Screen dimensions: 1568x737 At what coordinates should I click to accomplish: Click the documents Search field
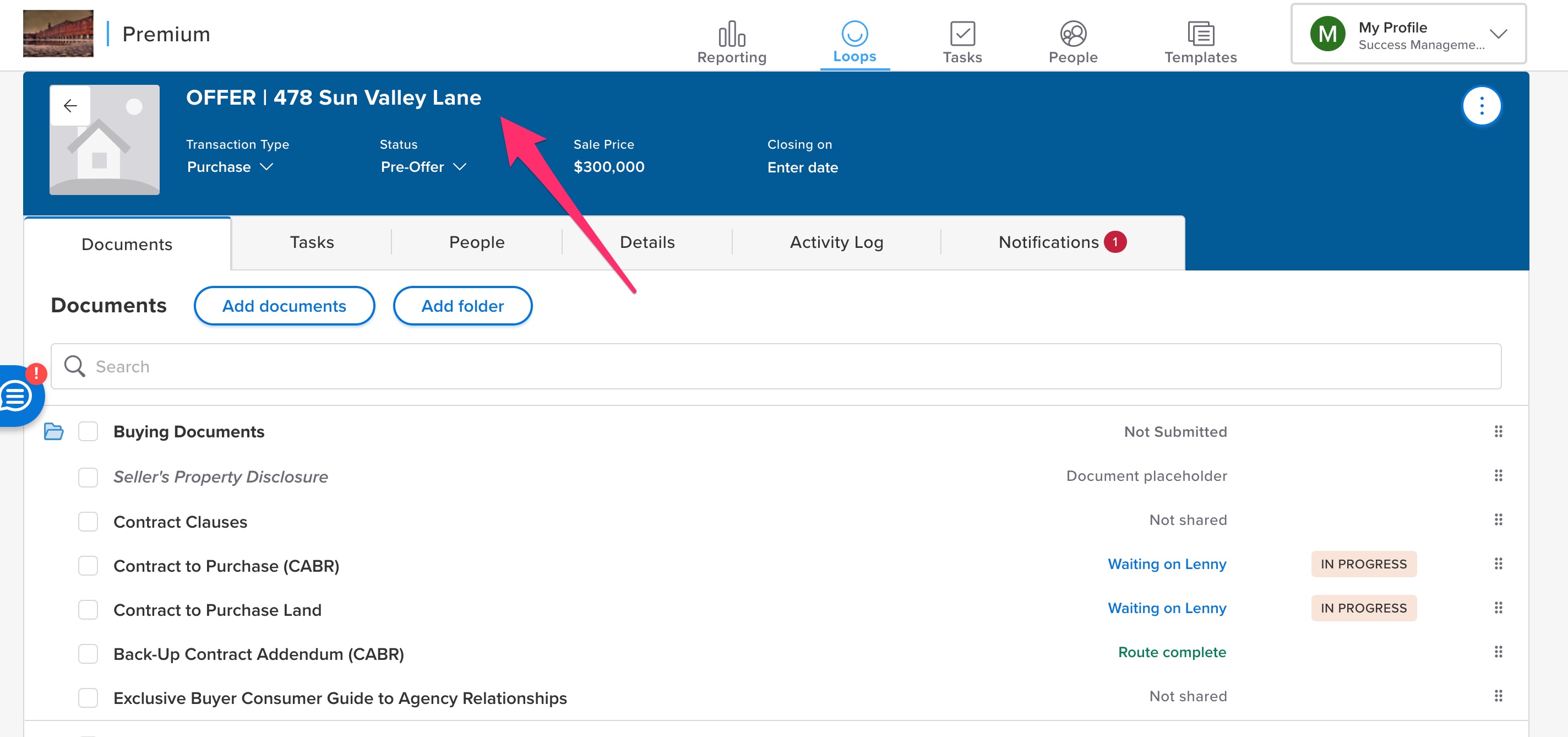[776, 366]
